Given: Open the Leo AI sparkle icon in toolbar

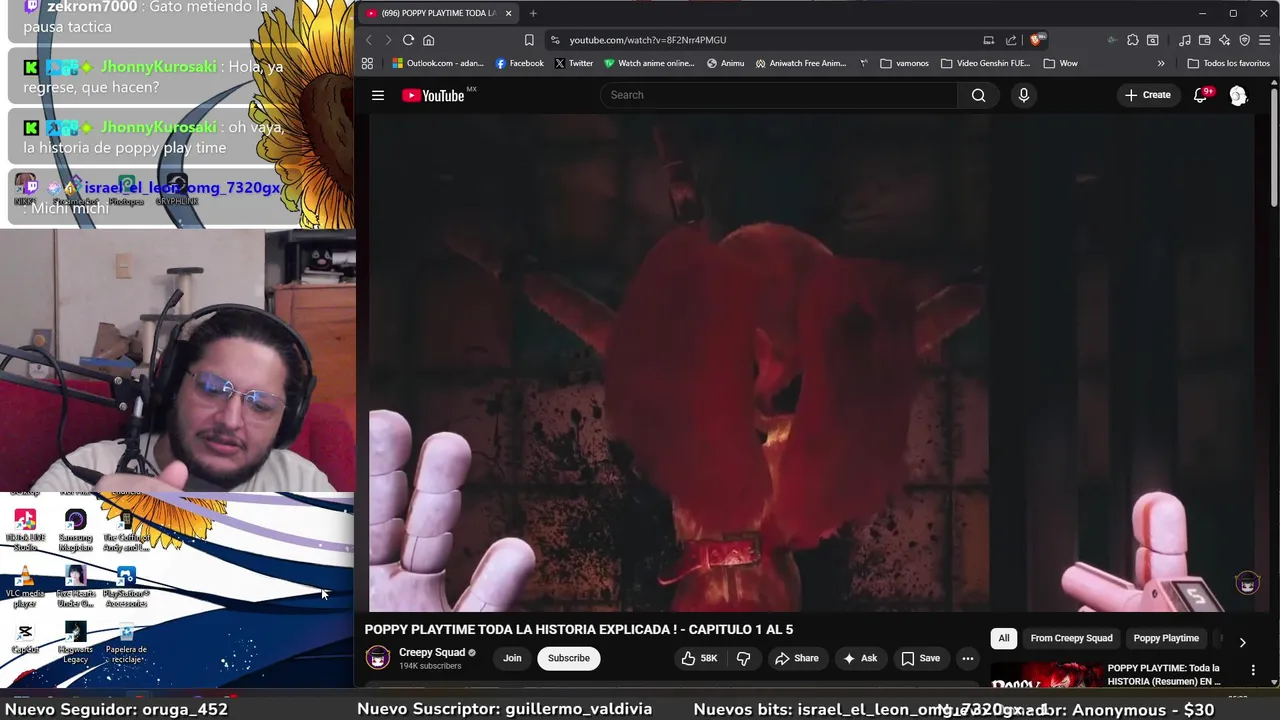Looking at the screenshot, I should coord(1224,40).
